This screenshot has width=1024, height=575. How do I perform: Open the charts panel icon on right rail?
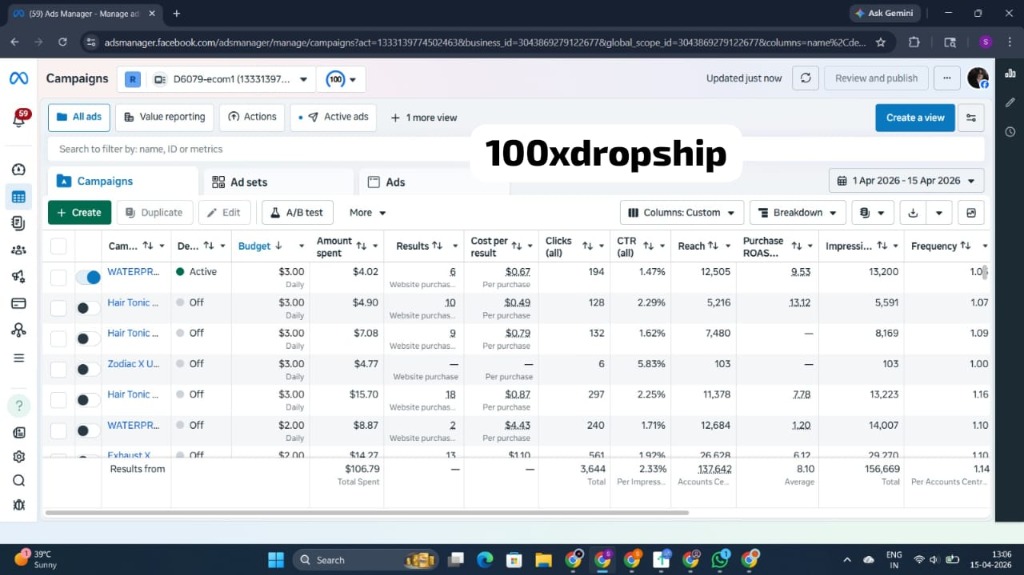pos(1010,73)
